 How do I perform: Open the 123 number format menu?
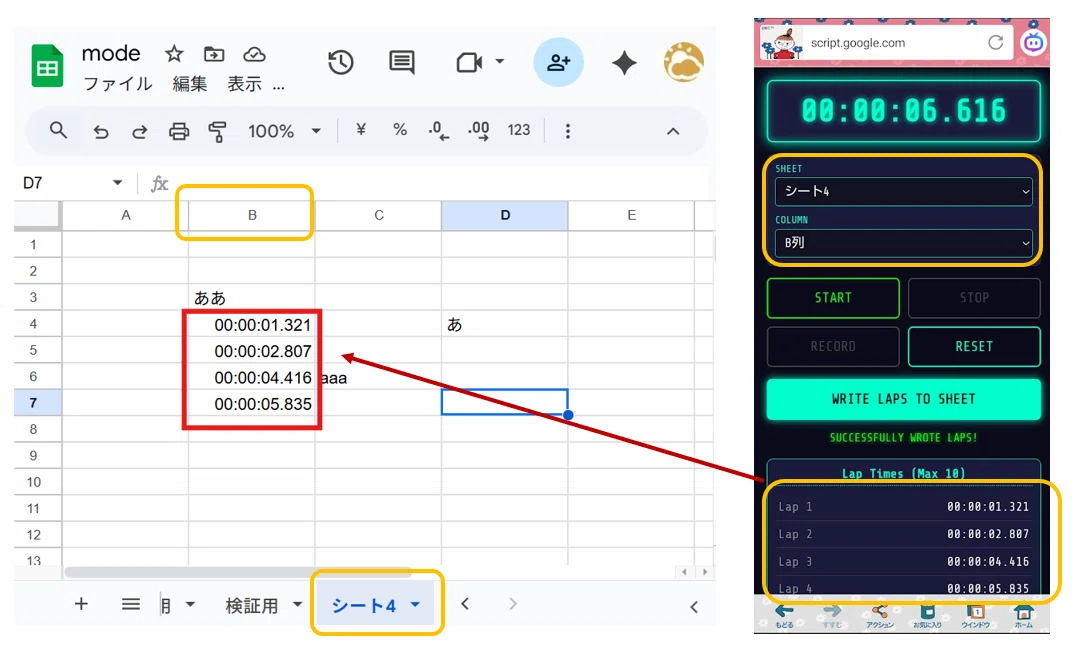pyautogui.click(x=519, y=130)
